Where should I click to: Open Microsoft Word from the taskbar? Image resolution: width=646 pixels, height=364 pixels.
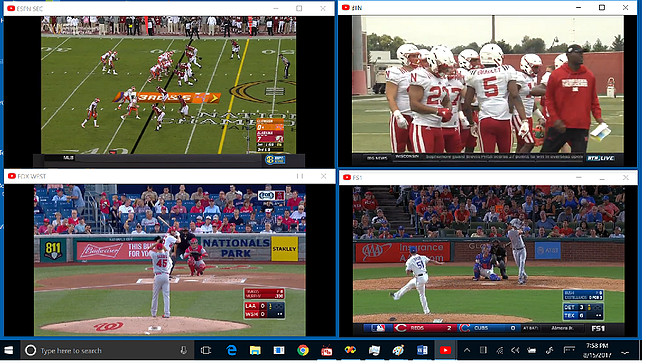pos(422,350)
